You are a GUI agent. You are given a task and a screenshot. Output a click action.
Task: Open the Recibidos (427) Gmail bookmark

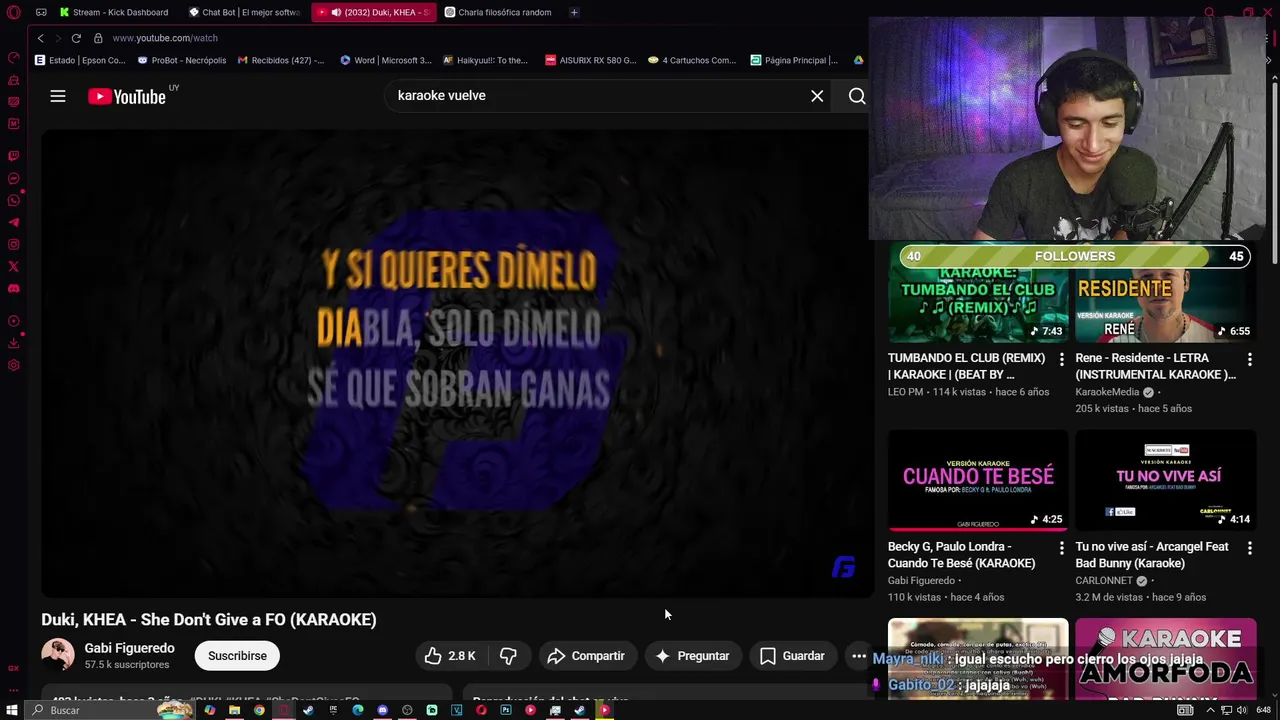[281, 60]
